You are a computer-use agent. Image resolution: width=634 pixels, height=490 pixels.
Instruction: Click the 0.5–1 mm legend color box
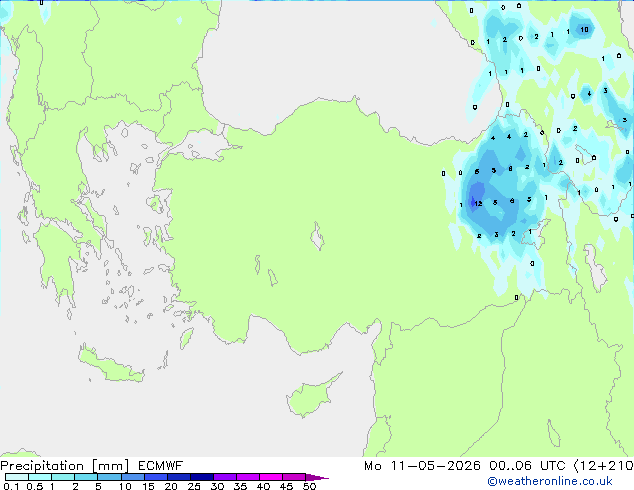point(40,477)
